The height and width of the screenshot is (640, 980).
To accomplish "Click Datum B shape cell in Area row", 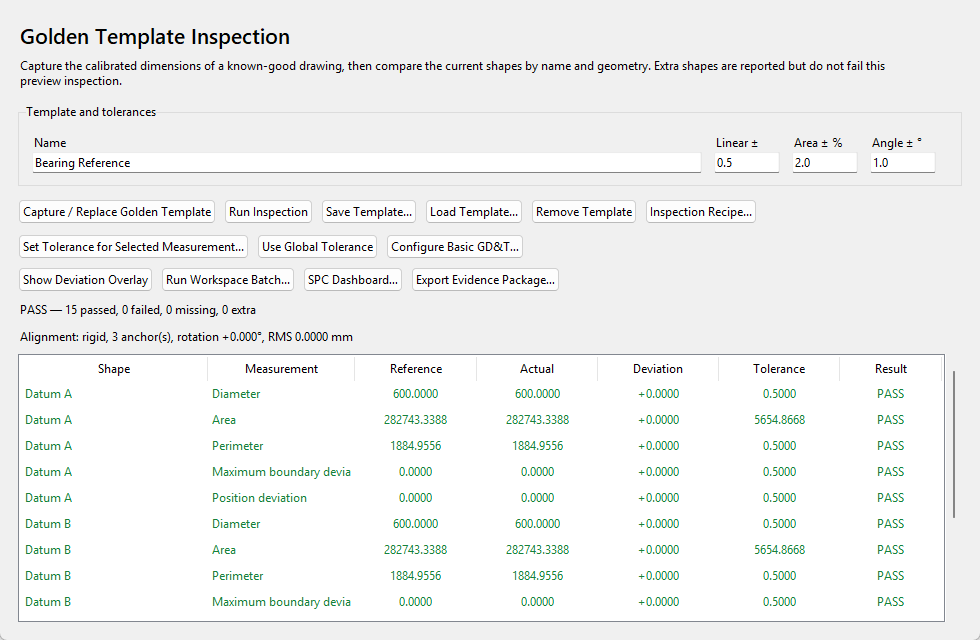I will coord(48,550).
